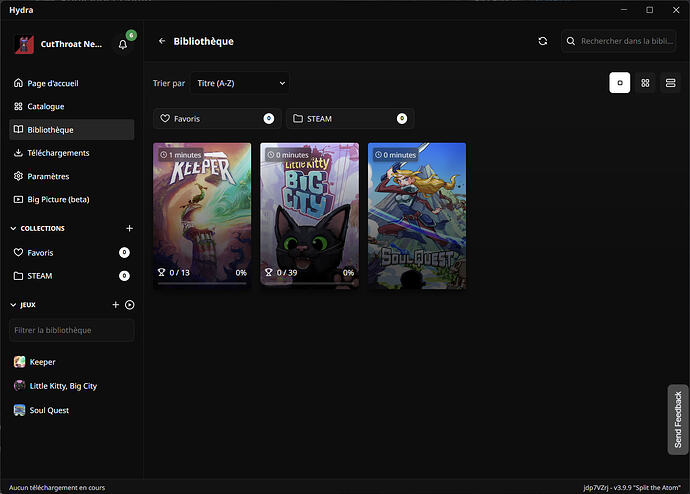Open the Page d'accueil menu item

point(72,83)
